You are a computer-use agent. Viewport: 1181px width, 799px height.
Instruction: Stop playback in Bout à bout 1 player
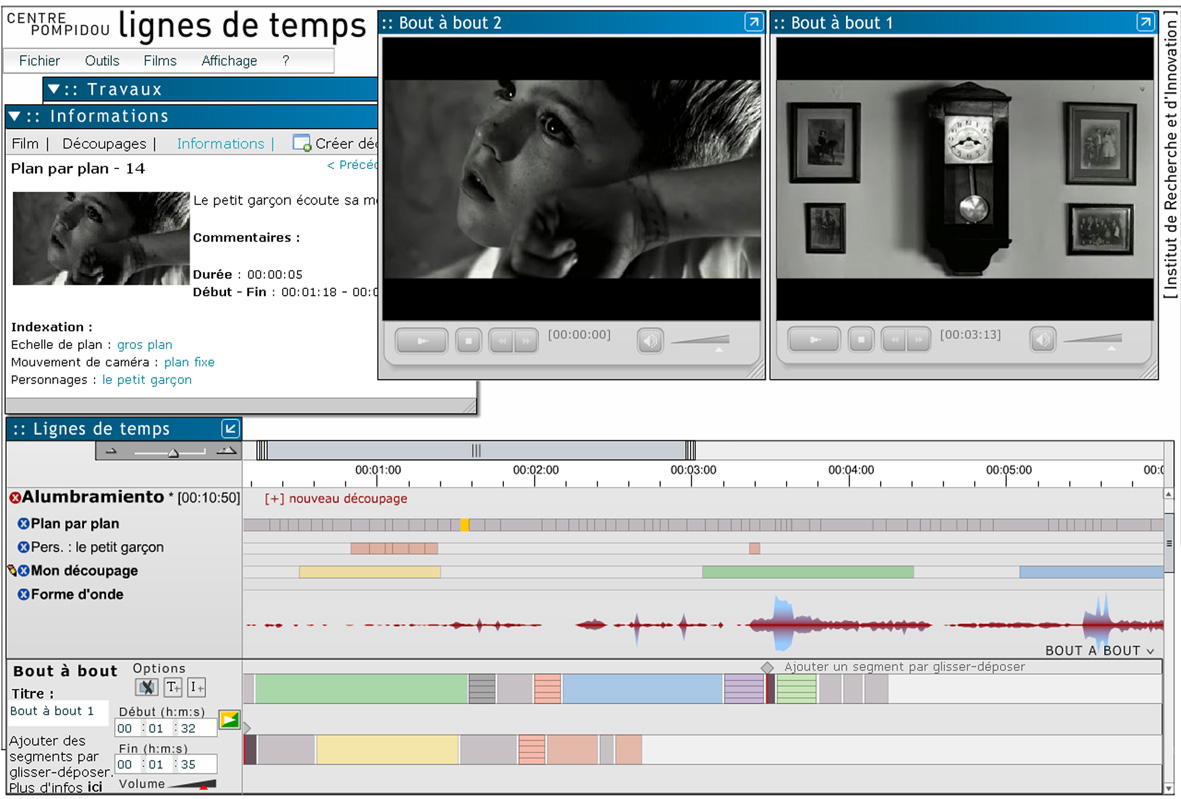click(861, 340)
